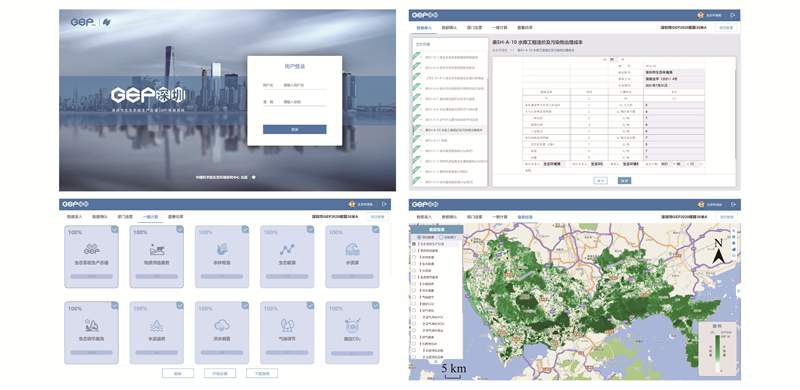800x390 pixels.
Task: Click the water droplet conservation card icon
Action: 156,326
